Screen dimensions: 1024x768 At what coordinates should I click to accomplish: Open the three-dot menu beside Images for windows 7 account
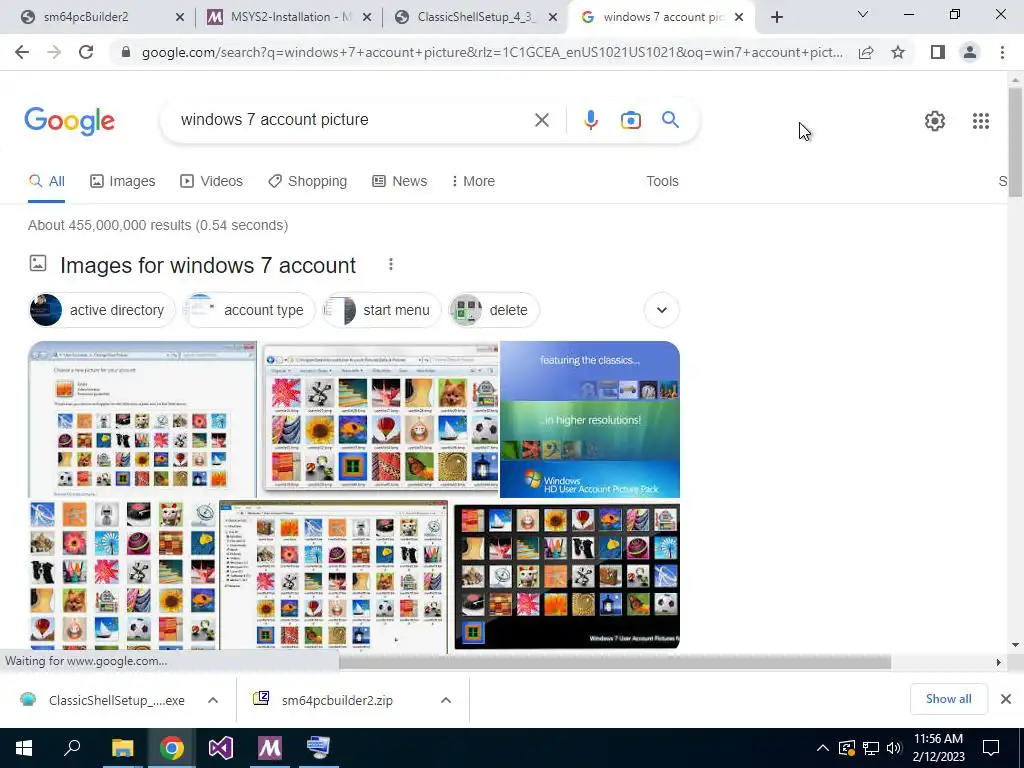tap(391, 264)
